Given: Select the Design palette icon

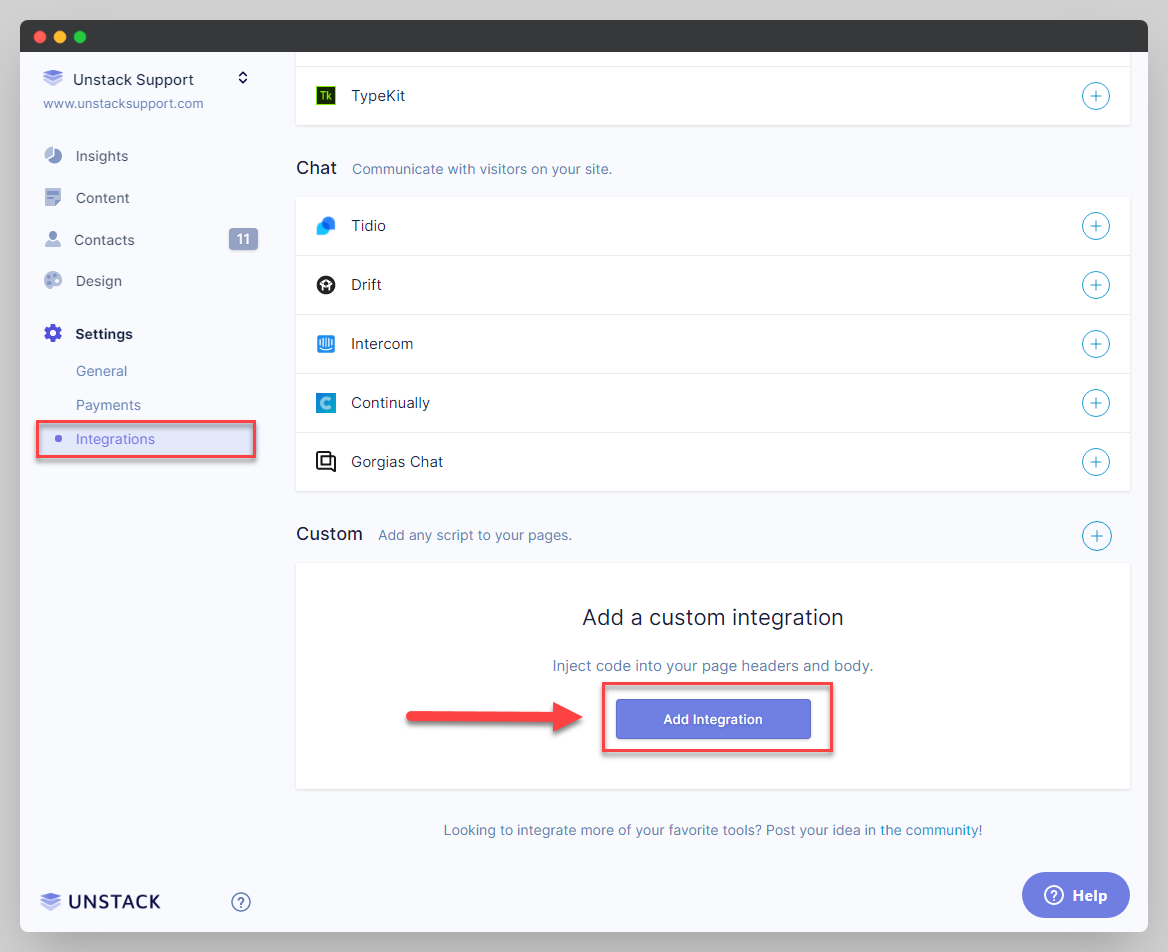Looking at the screenshot, I should click(x=53, y=281).
